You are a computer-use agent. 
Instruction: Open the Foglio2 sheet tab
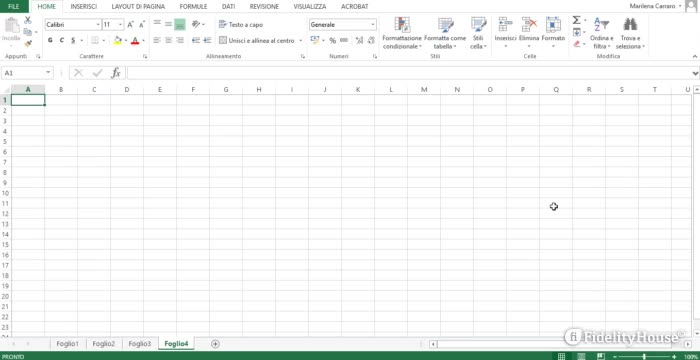coord(104,343)
